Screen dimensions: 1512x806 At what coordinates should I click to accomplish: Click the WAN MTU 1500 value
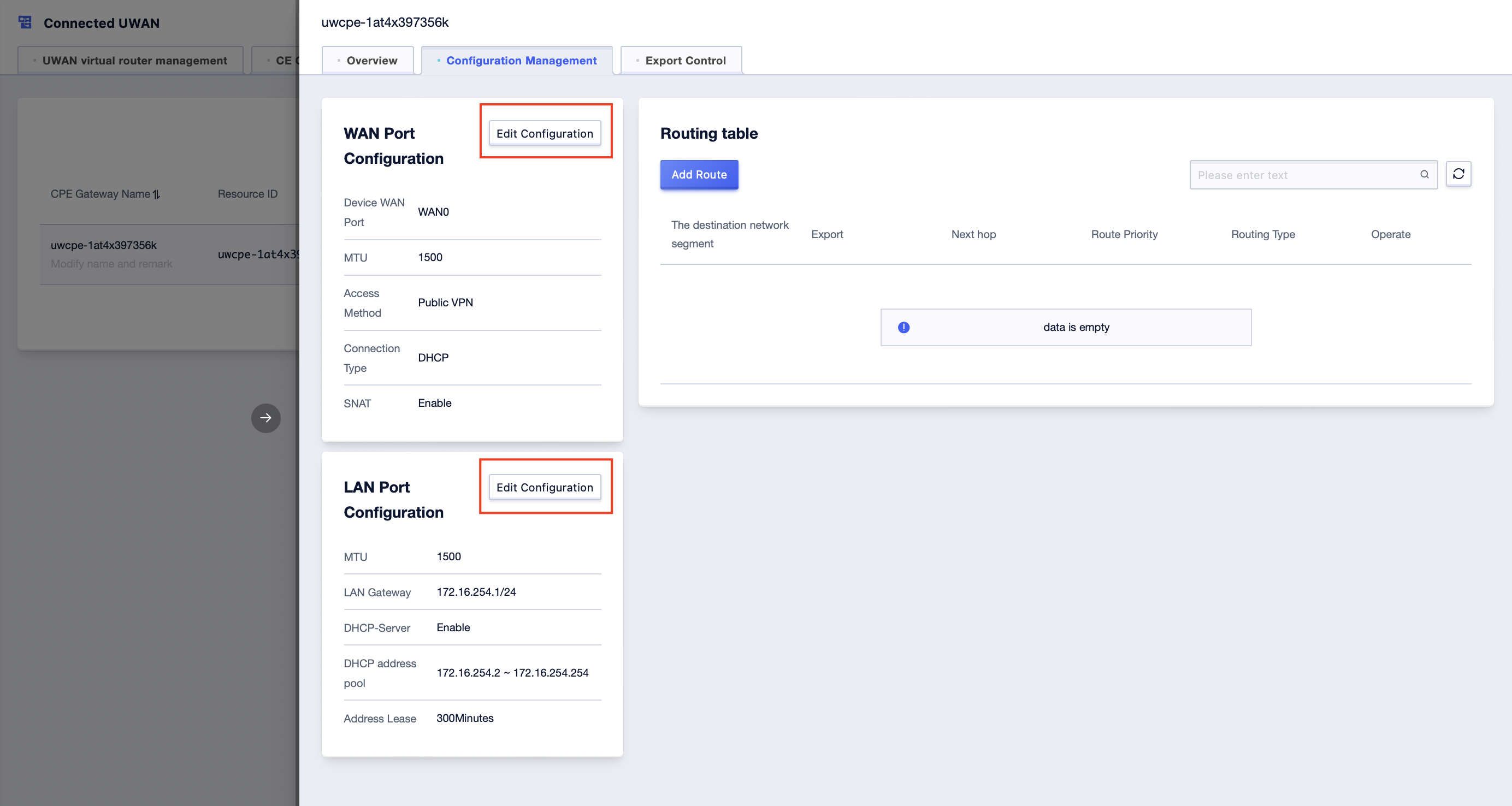click(x=430, y=257)
